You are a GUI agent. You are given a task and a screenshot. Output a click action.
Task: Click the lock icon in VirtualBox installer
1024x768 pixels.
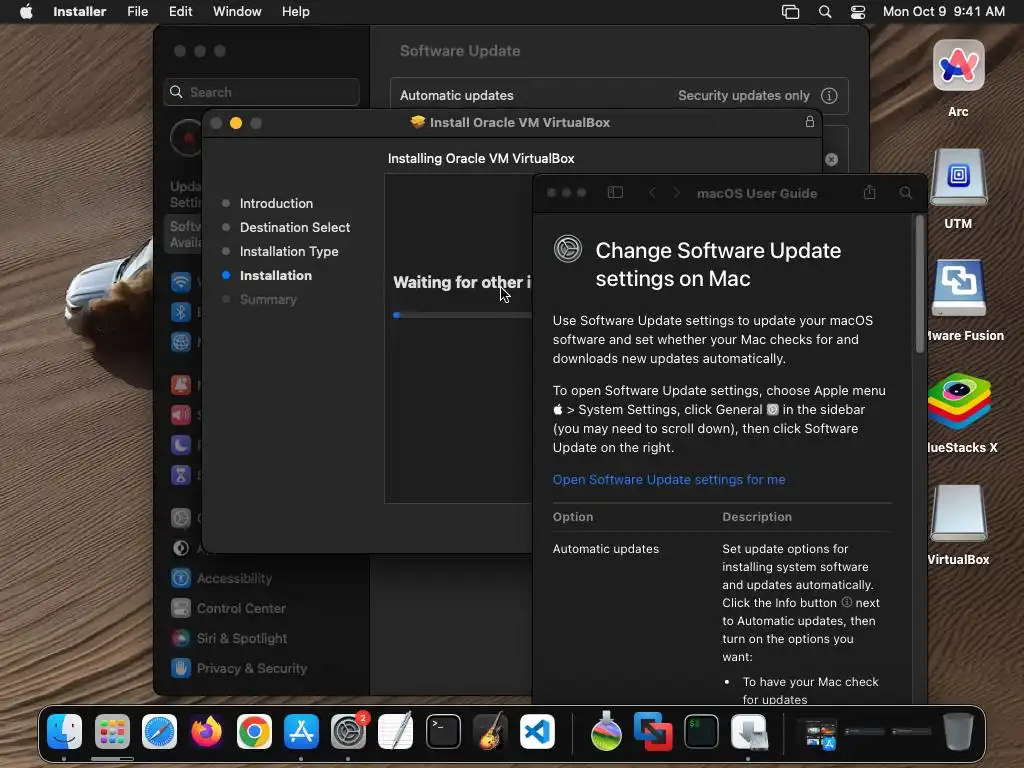point(810,121)
